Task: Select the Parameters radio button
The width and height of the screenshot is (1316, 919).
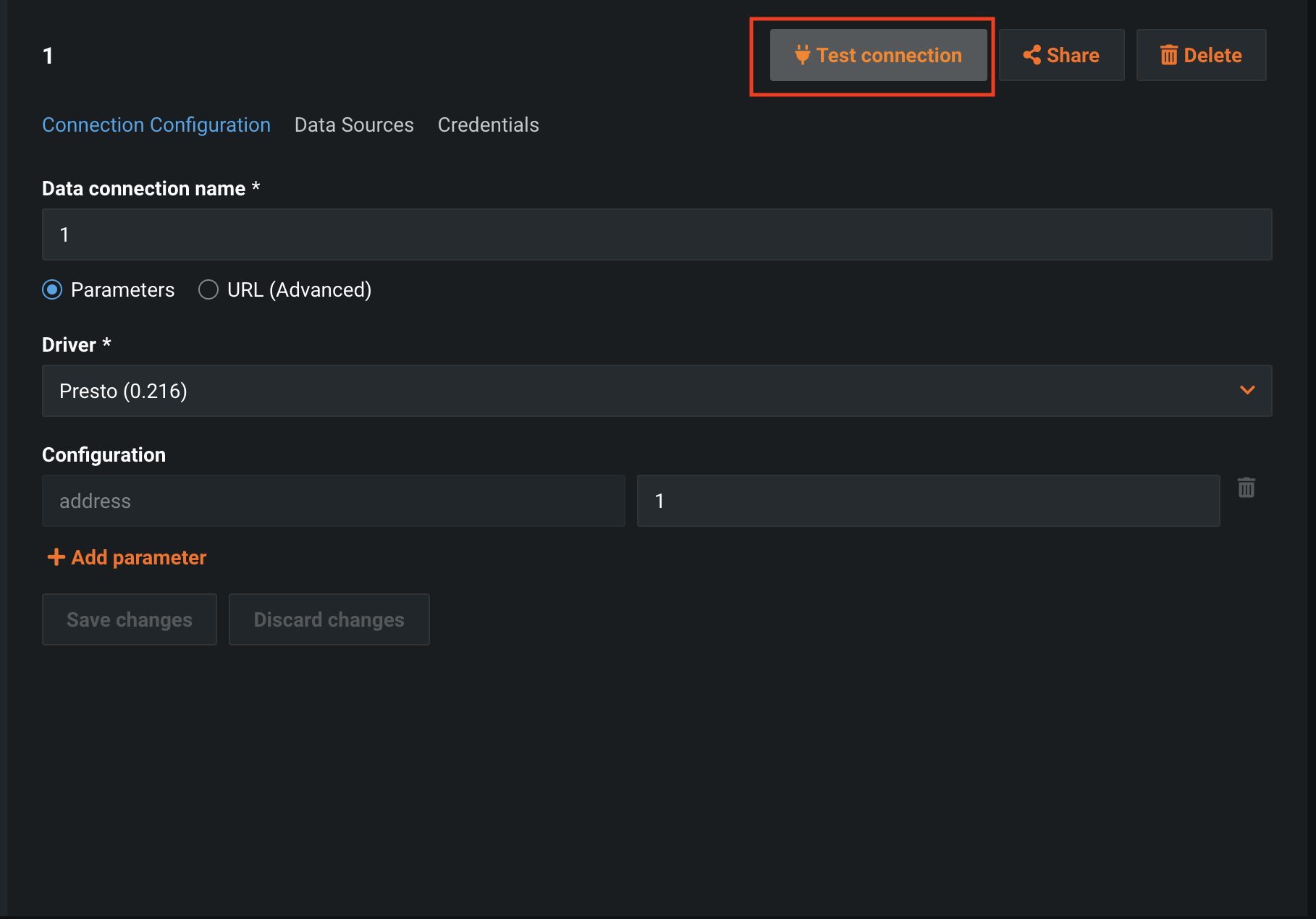Action: (x=52, y=289)
